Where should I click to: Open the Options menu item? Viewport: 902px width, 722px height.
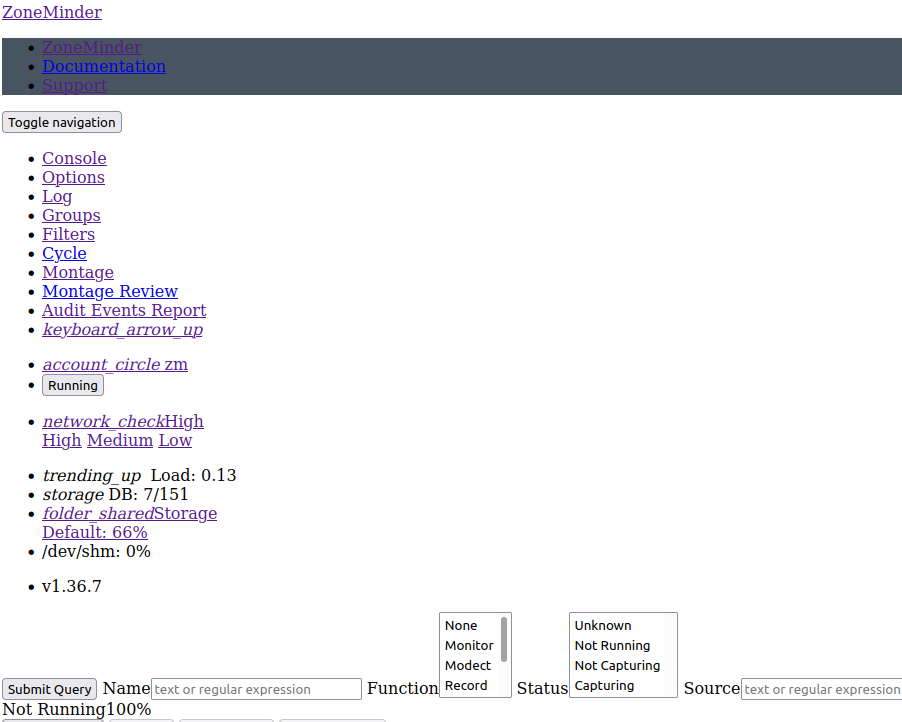(x=73, y=177)
